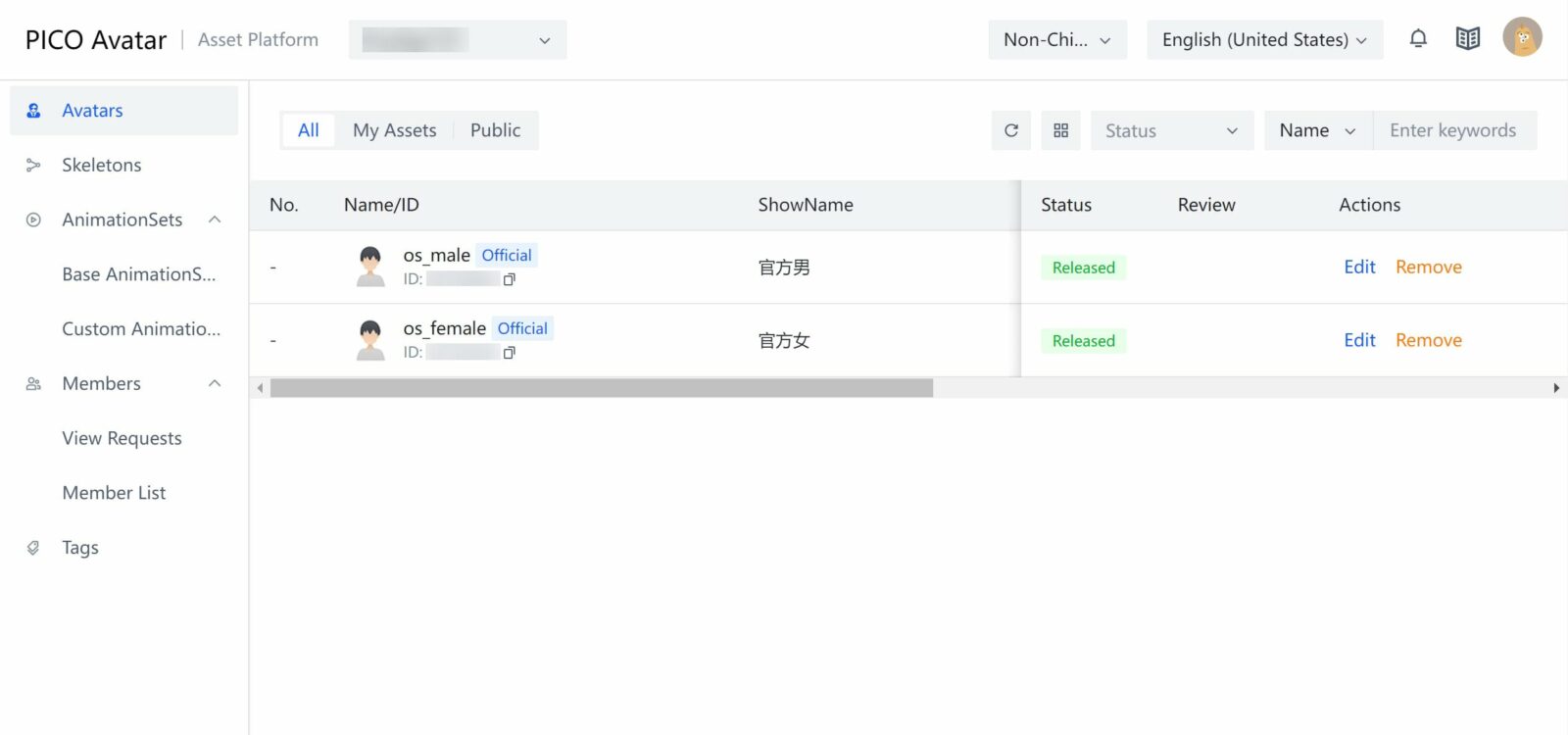Open the Name search type dropdown
1568x735 pixels.
(x=1317, y=130)
